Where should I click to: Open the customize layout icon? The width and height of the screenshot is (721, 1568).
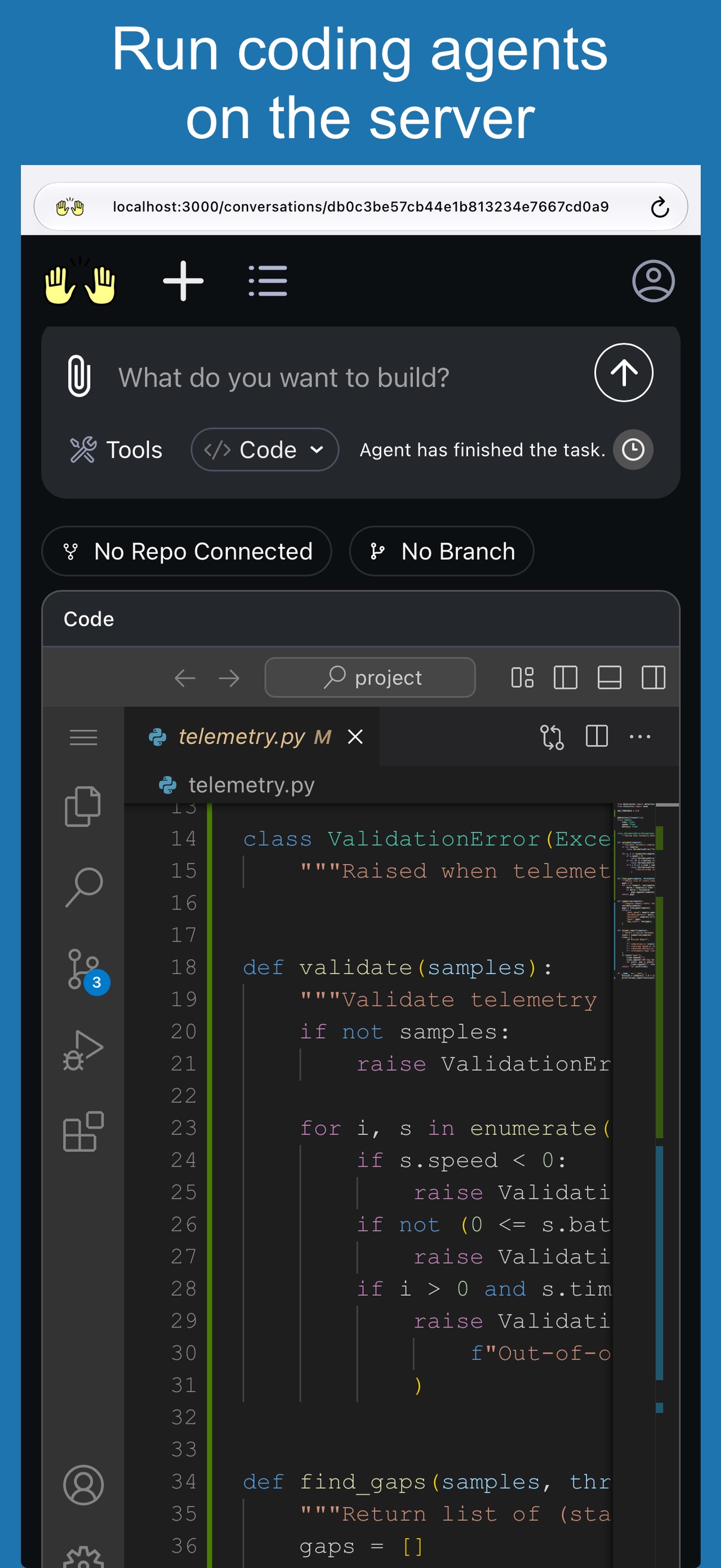(522, 678)
